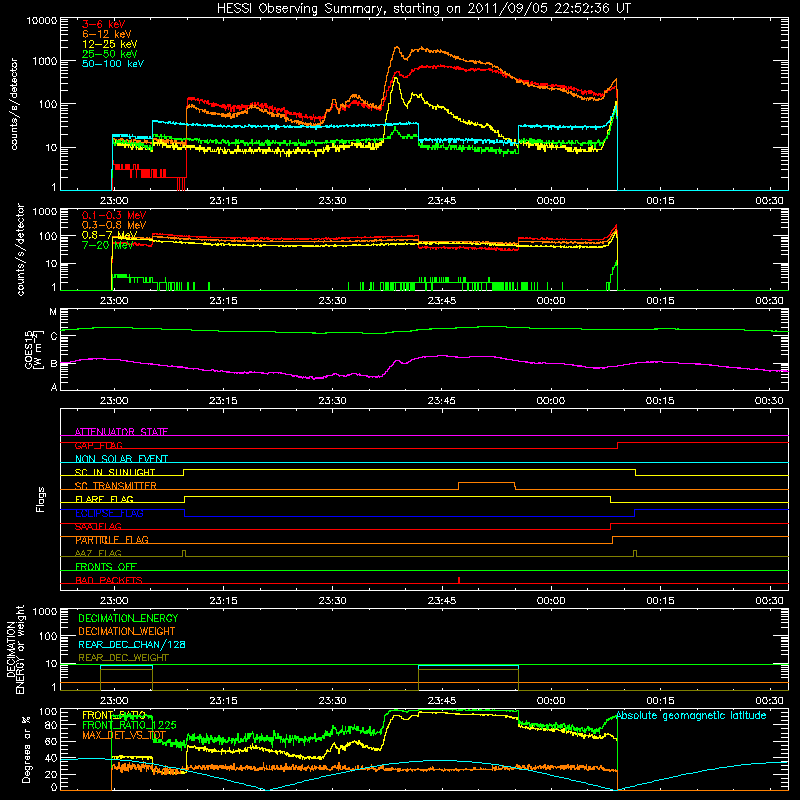800x800 pixels.
Task: Click the A47_FLAG pulse near 00:11
Action: point(635,553)
